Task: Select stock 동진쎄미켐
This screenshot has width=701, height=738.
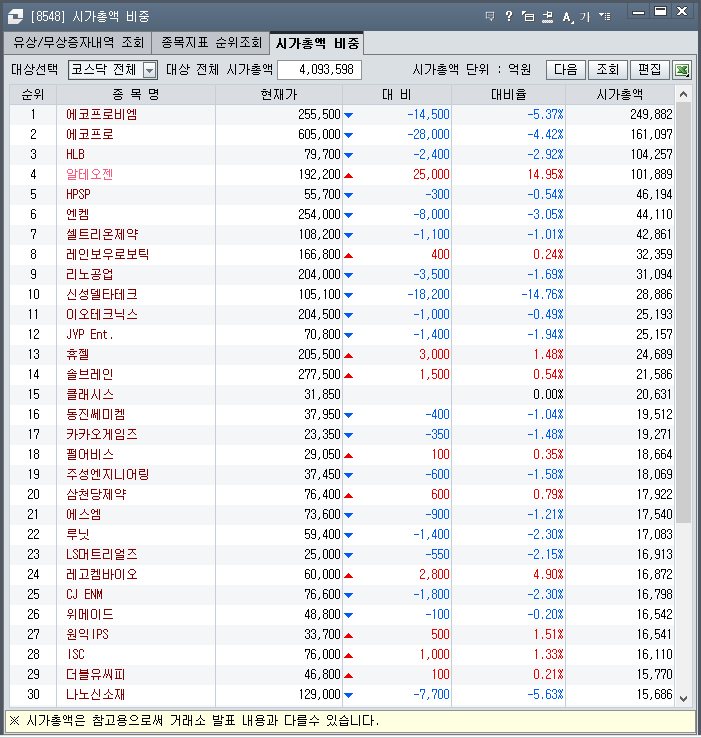Action: pyautogui.click(x=96, y=415)
